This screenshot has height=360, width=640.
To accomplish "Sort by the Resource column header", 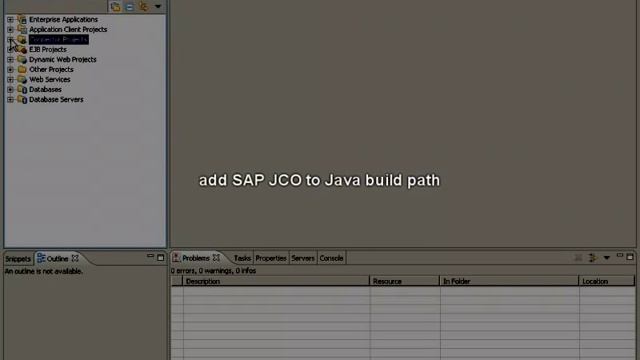I will [x=404, y=281].
